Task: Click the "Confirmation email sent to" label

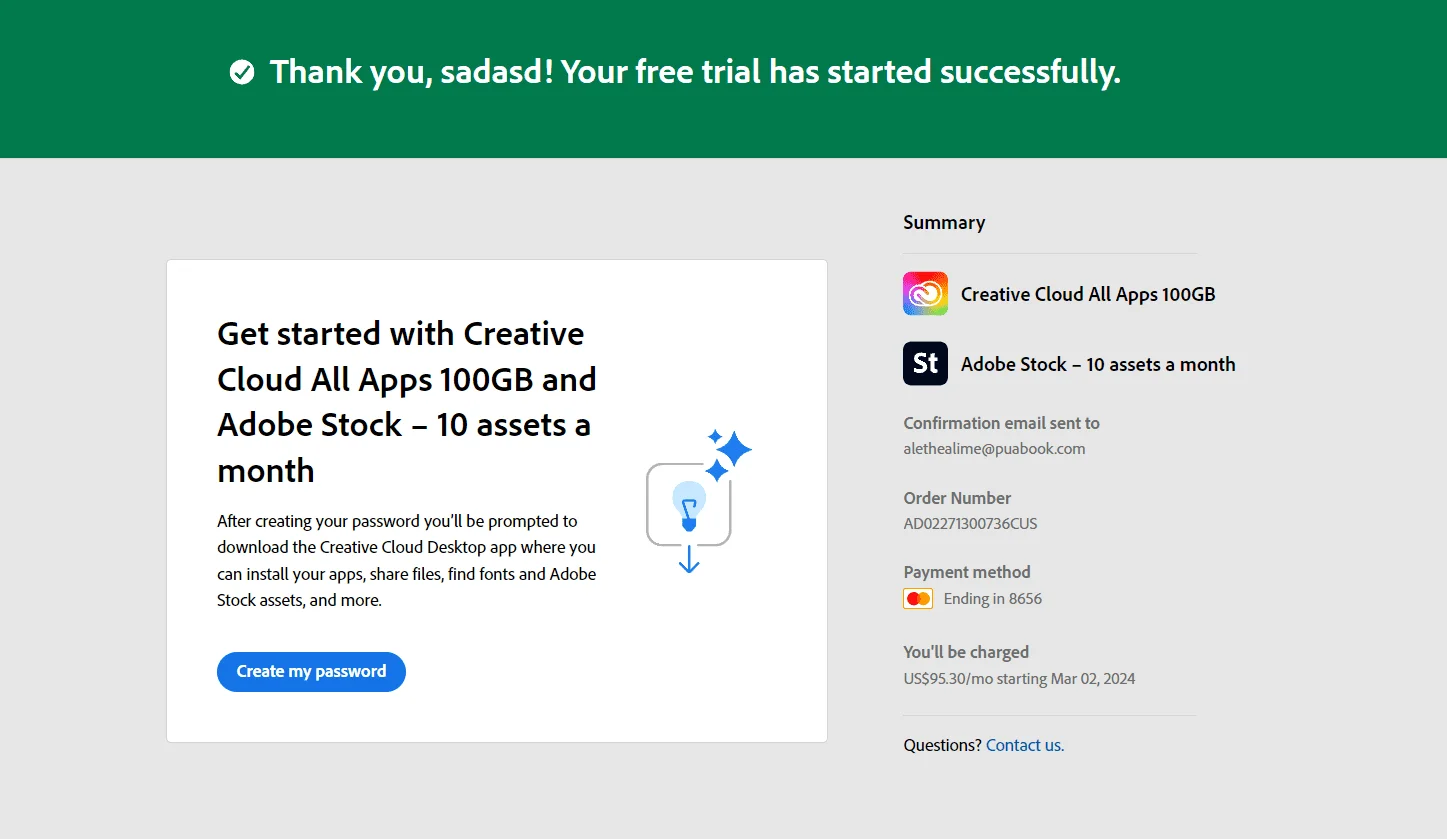Action: (1001, 423)
